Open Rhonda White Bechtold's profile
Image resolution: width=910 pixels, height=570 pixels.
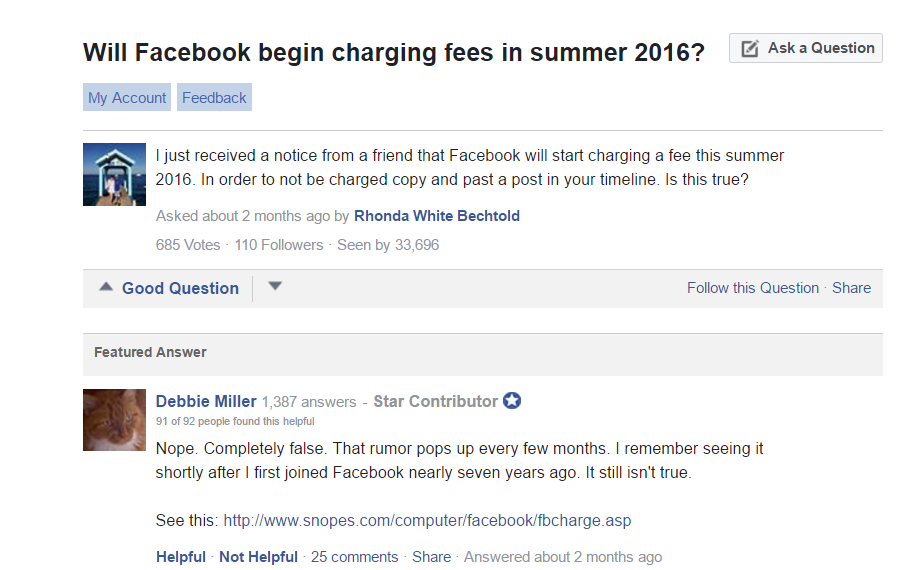coord(437,216)
